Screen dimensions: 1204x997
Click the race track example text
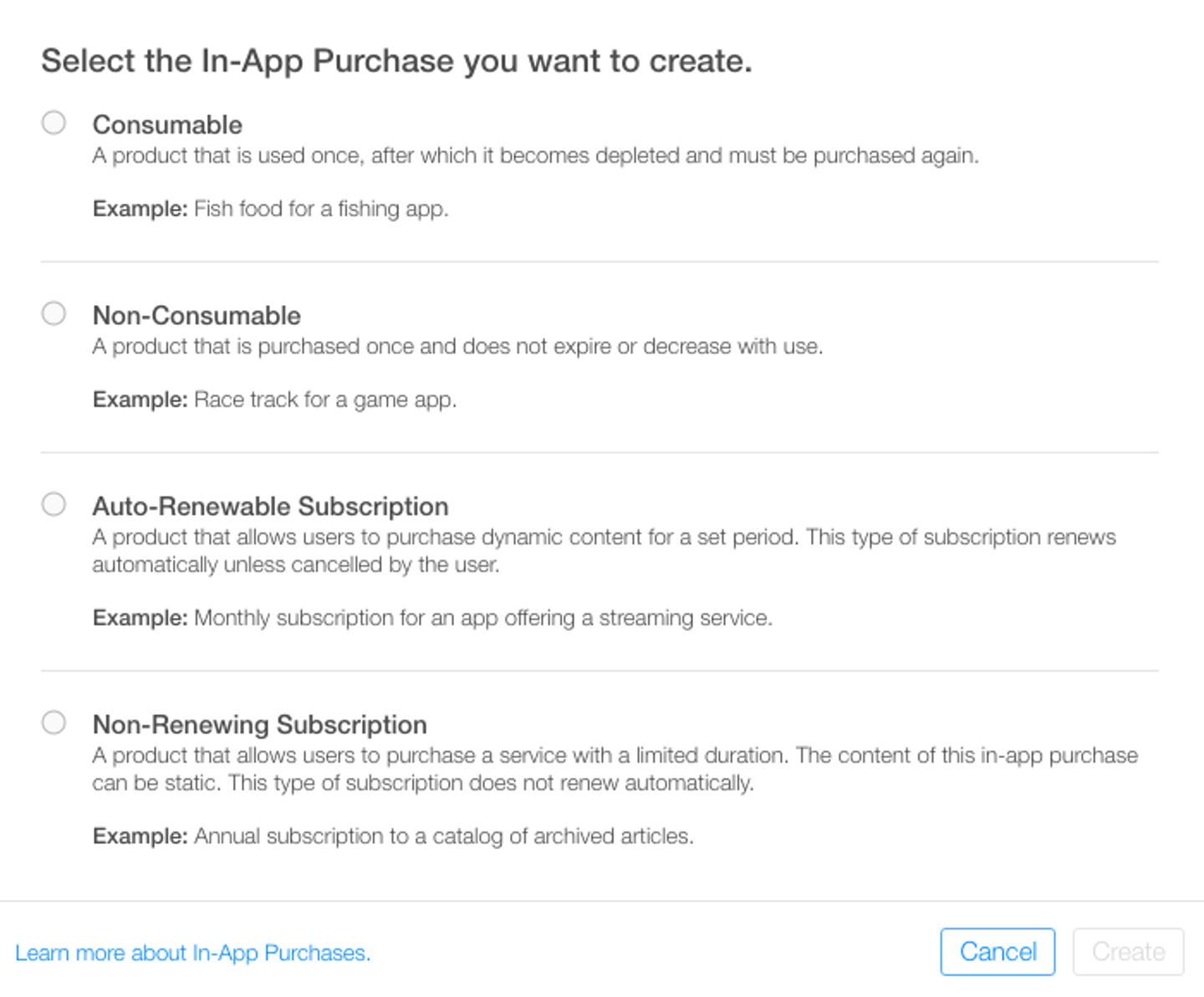[x=274, y=400]
